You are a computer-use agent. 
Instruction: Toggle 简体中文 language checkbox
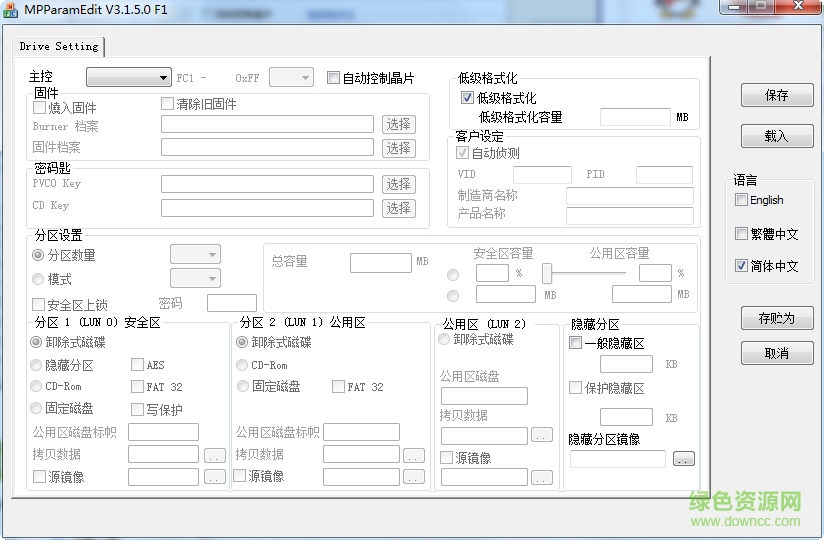tap(741, 266)
